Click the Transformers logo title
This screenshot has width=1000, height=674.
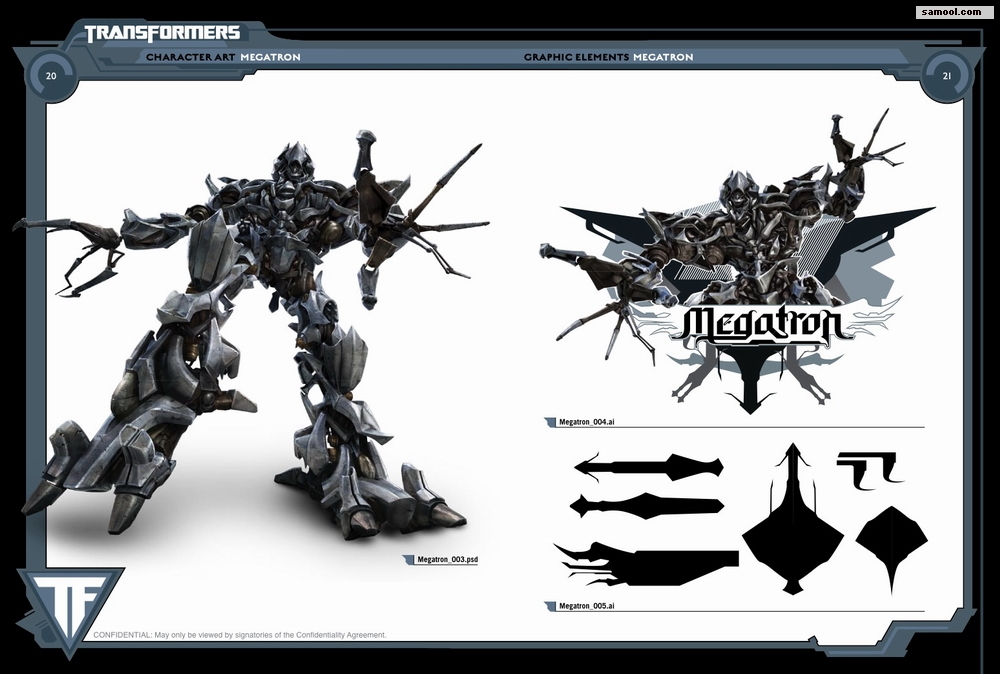pos(163,33)
